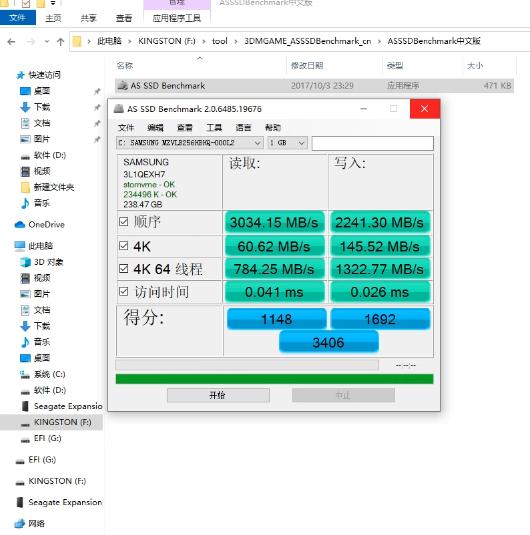Open the 视频 video icon under 此电脑
This screenshot has height=535, width=530.
tap(26, 278)
